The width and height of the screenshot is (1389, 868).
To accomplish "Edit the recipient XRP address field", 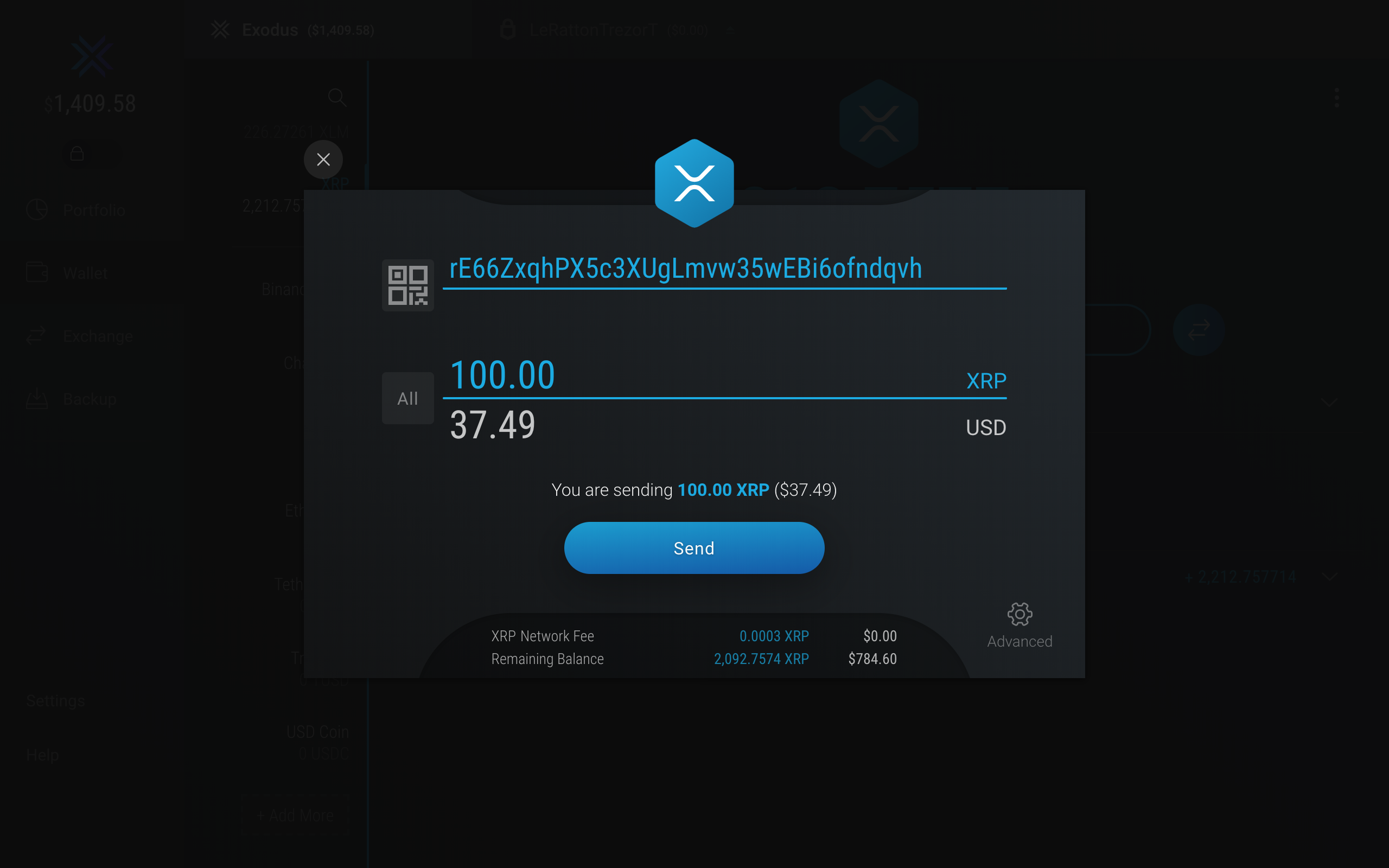I will [724, 270].
